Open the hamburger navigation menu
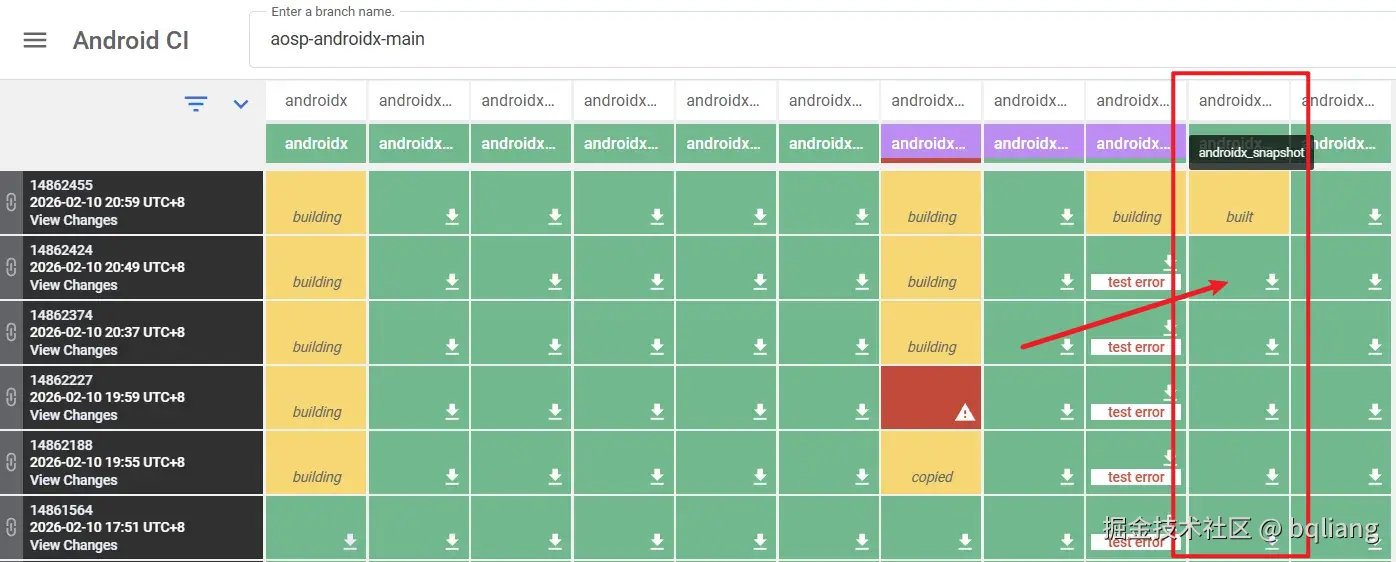Viewport: 1396px width, 562px height. coord(35,40)
